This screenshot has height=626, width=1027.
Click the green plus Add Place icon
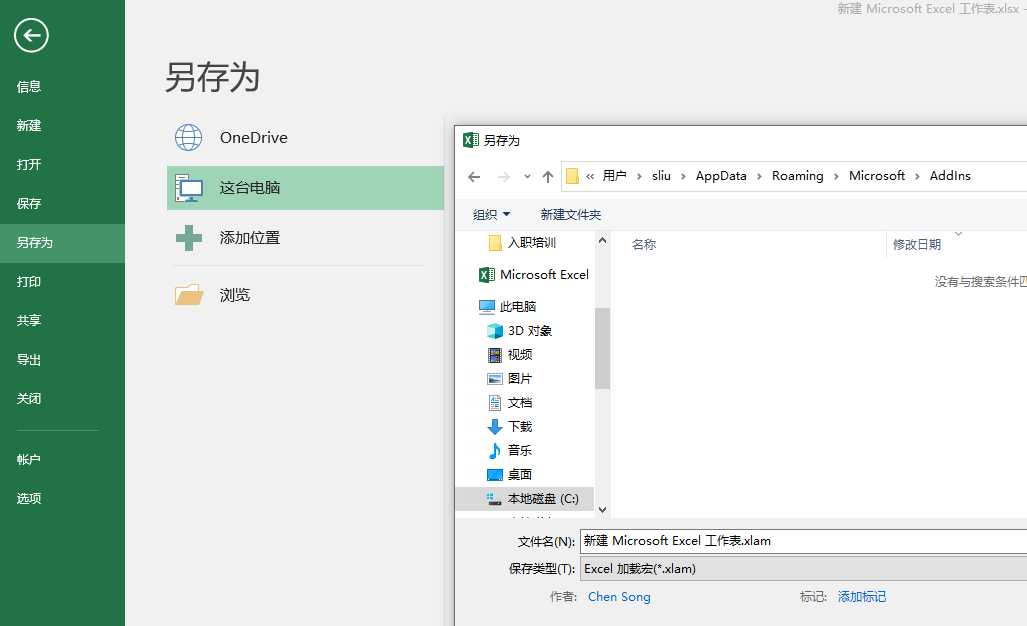(x=189, y=238)
